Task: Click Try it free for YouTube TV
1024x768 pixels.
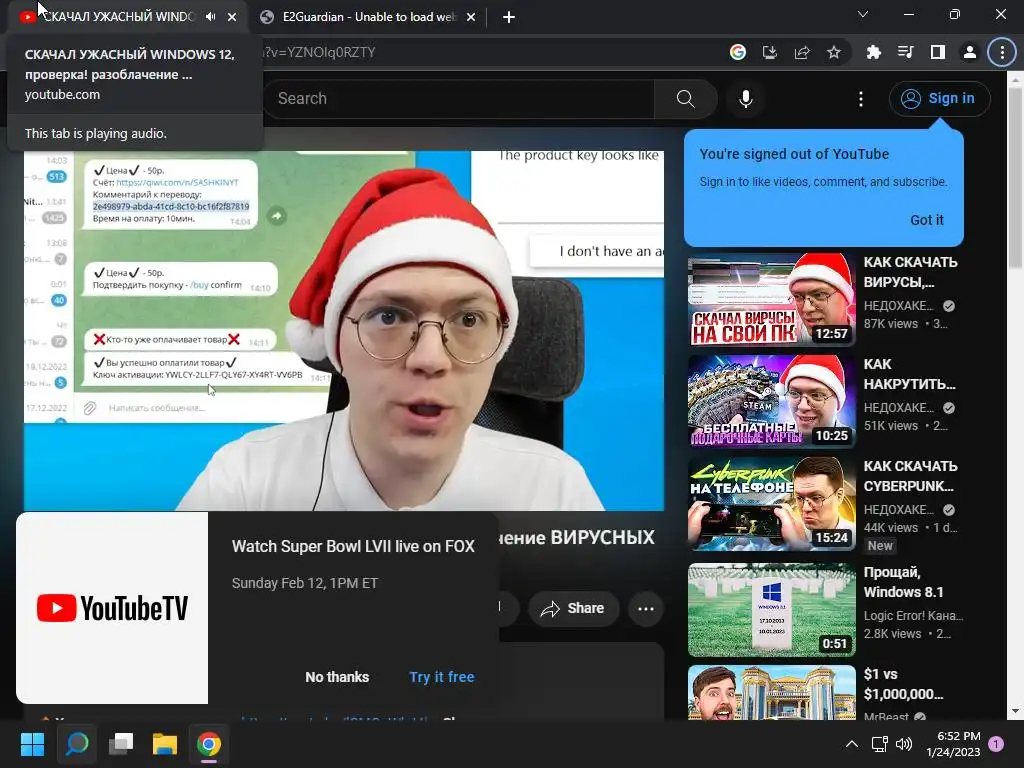Action: click(x=441, y=677)
